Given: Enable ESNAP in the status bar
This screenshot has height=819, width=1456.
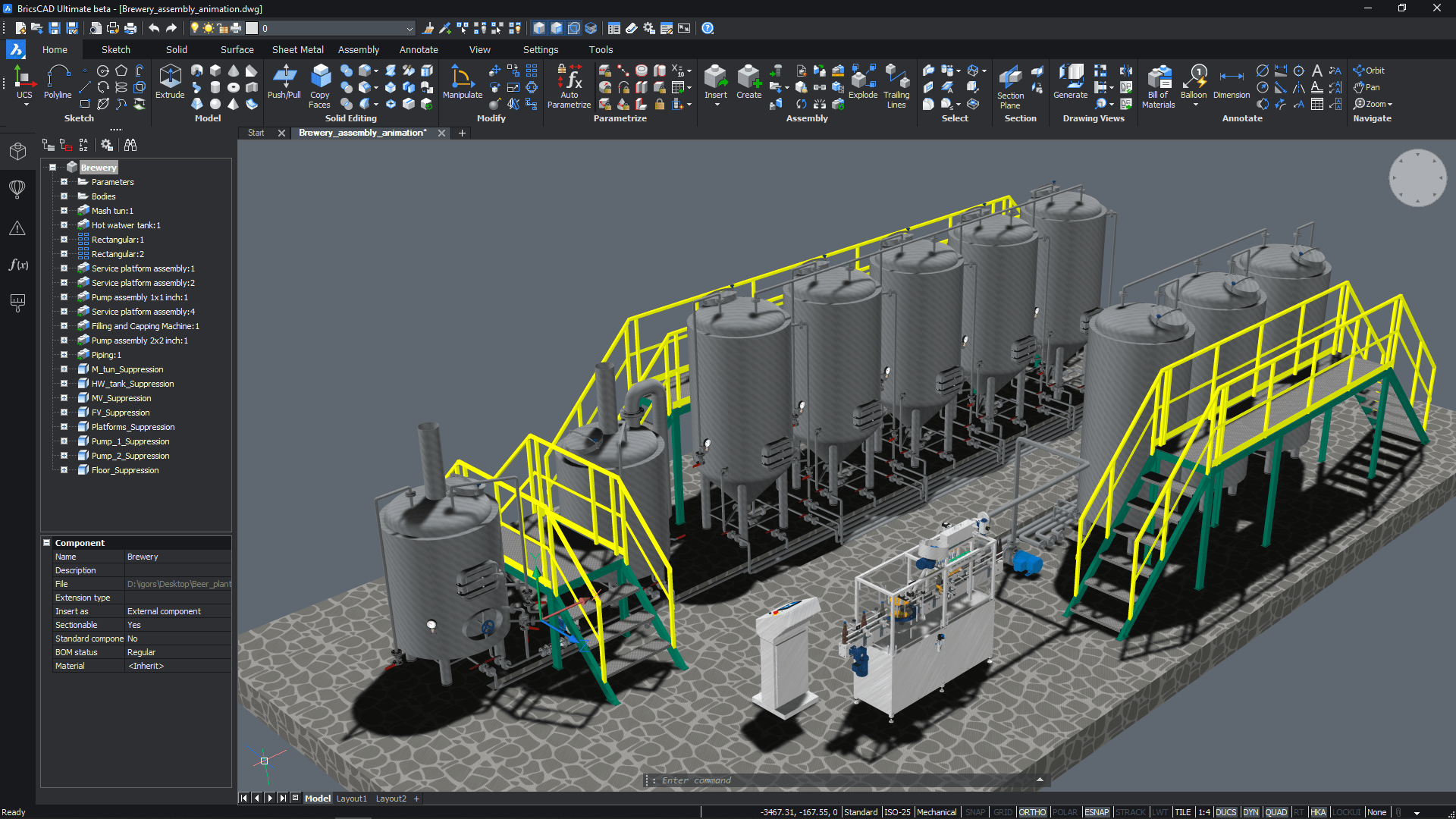Looking at the screenshot, I should coord(1097,811).
